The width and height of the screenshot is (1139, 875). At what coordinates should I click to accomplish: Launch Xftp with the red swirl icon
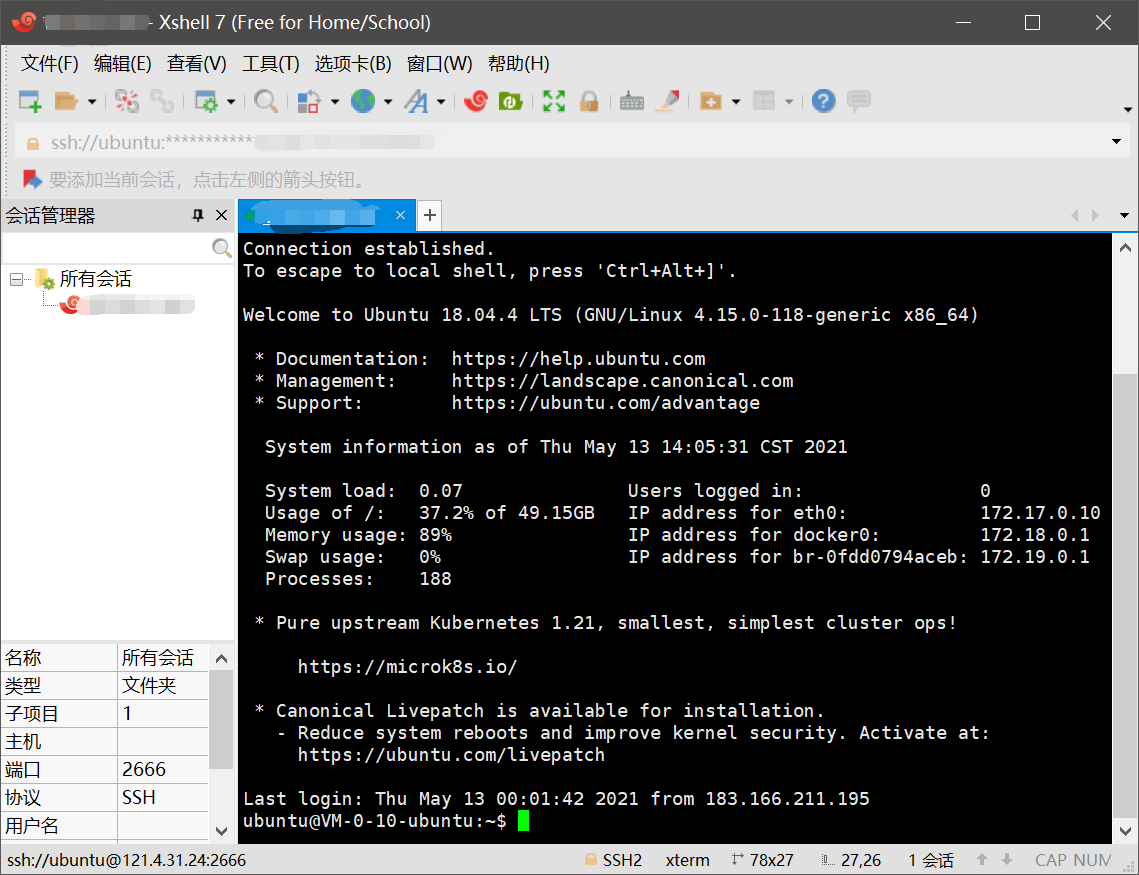pos(476,101)
